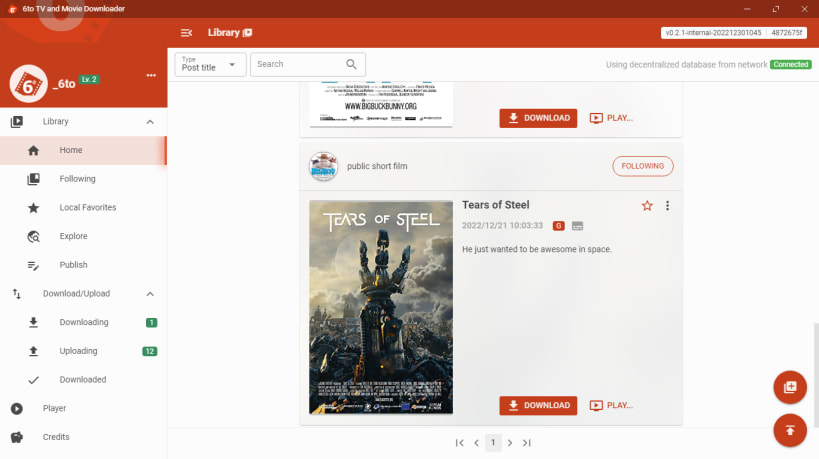Open the public short film channel name

[377, 167]
